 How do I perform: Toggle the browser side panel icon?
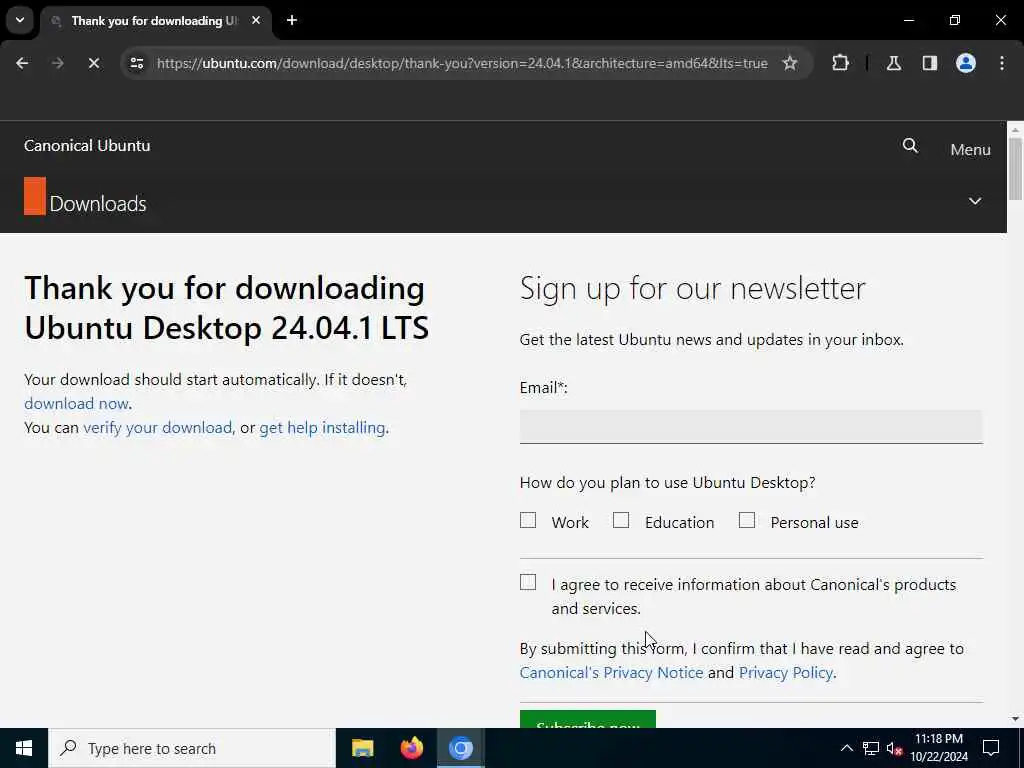tap(929, 63)
